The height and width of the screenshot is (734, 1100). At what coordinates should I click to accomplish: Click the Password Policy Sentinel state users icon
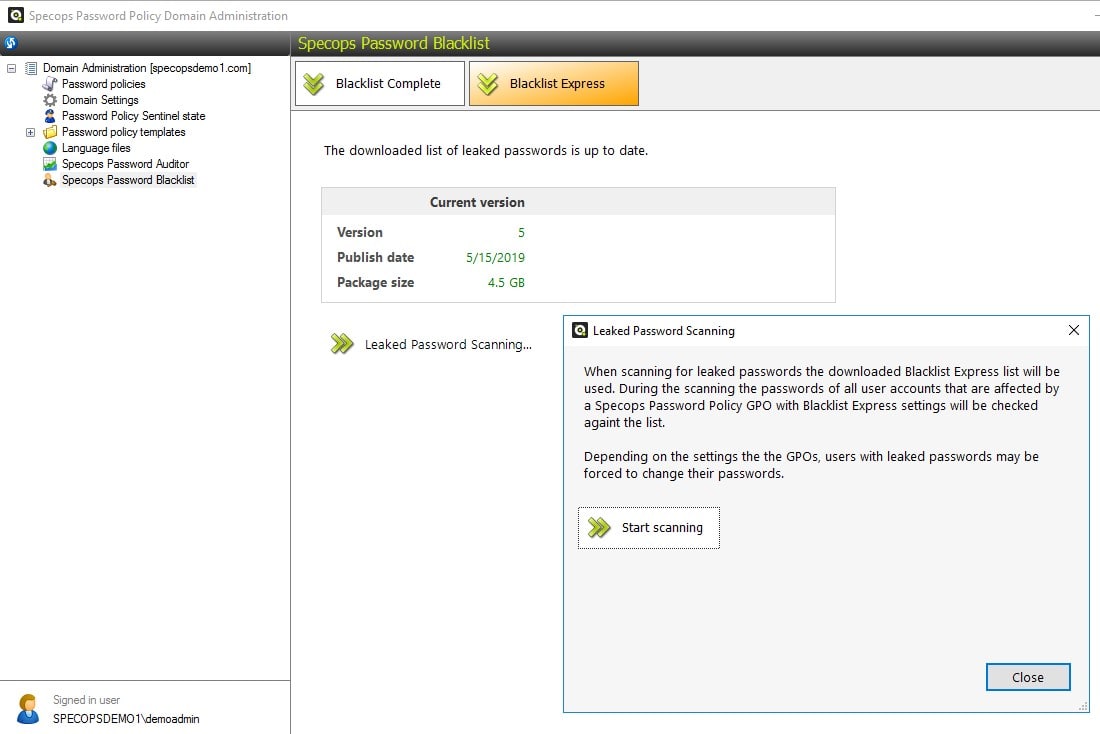click(x=49, y=116)
